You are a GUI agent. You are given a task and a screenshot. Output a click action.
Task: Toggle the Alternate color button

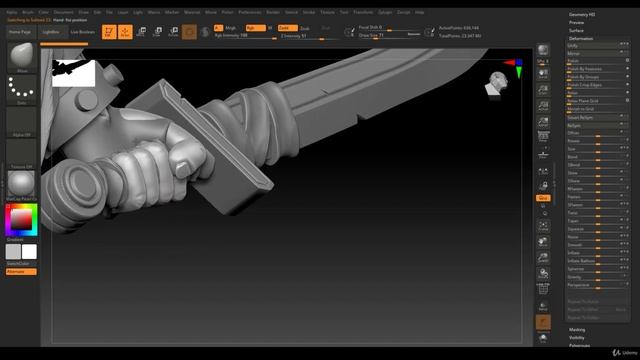tap(21, 272)
